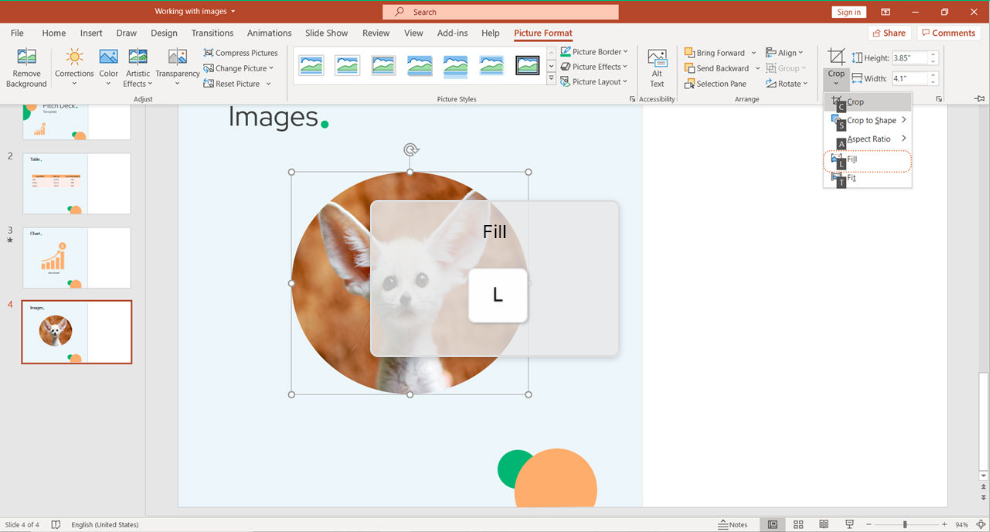
Task: Select slide 3 thumbnail
Action: (x=76, y=258)
